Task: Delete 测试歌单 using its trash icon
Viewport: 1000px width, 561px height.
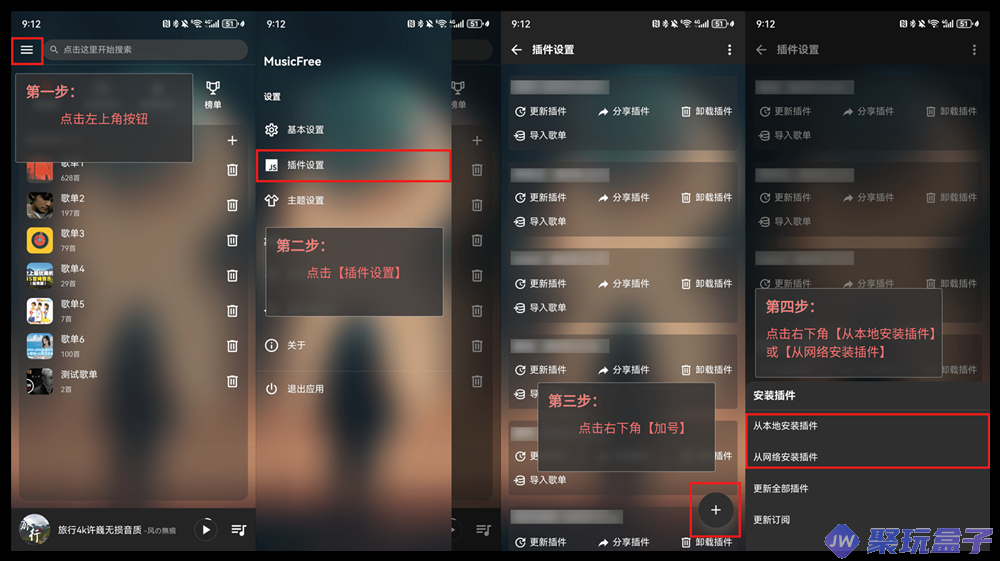Action: 232,381
